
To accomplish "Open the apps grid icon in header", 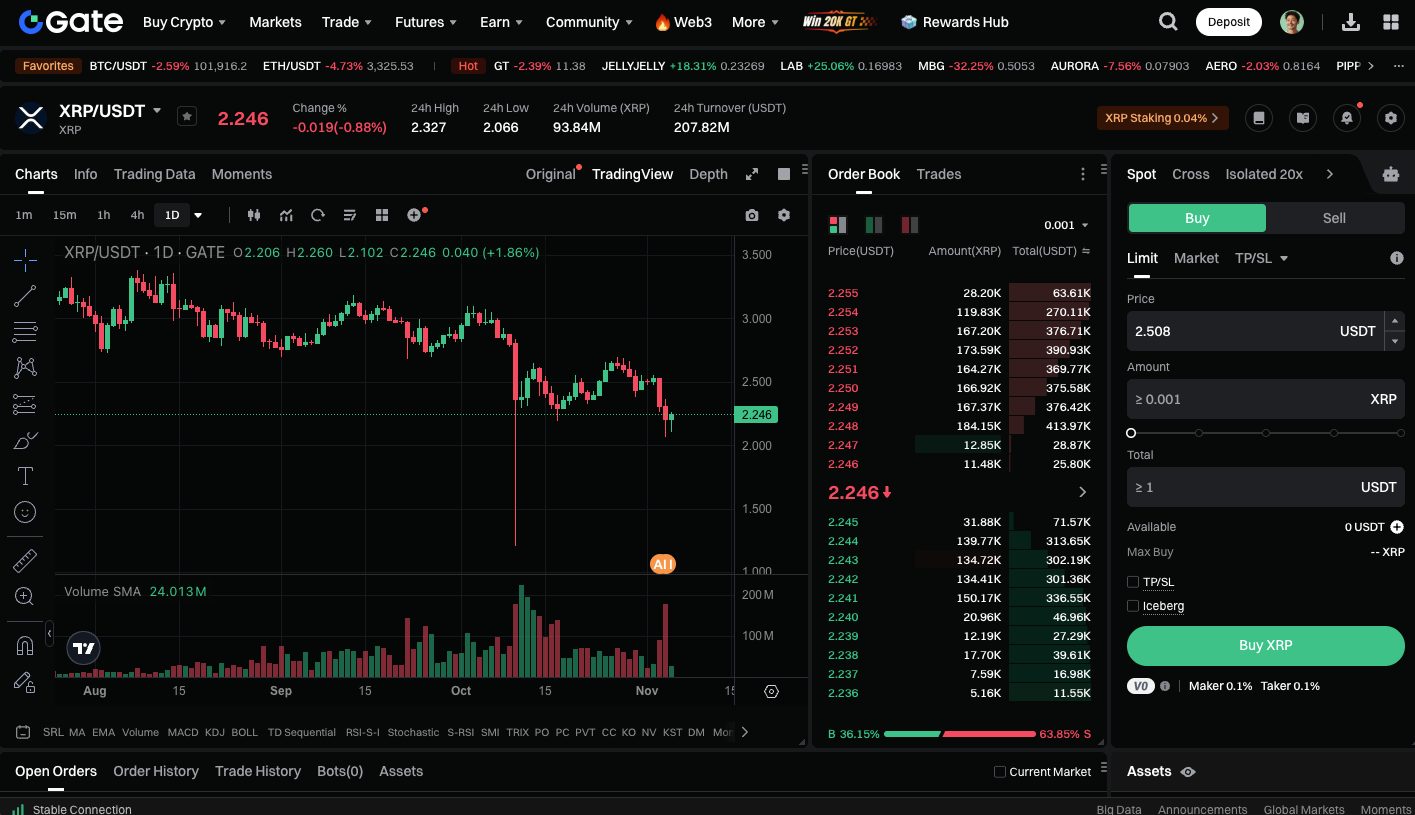I will (x=1390, y=22).
